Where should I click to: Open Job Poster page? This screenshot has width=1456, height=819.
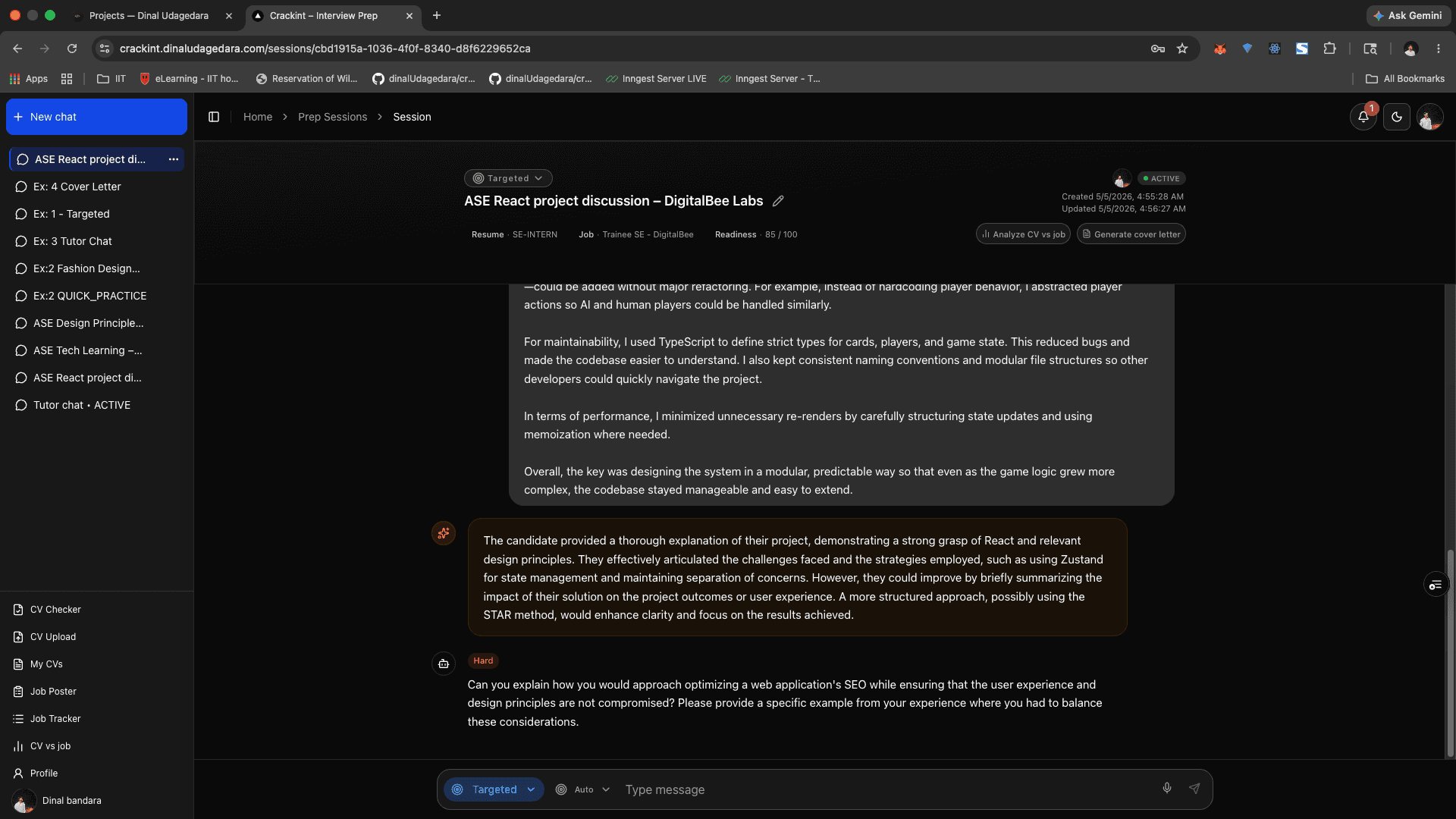(45, 692)
